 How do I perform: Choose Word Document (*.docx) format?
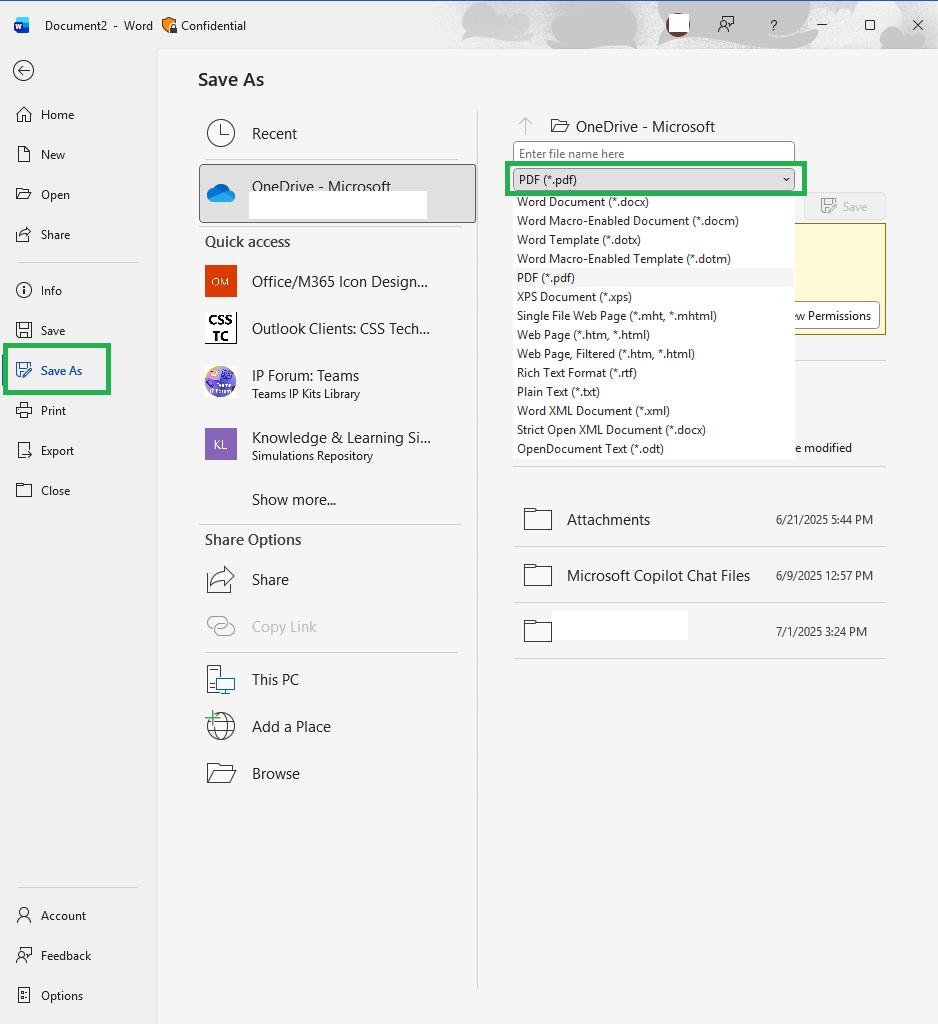coord(654,202)
